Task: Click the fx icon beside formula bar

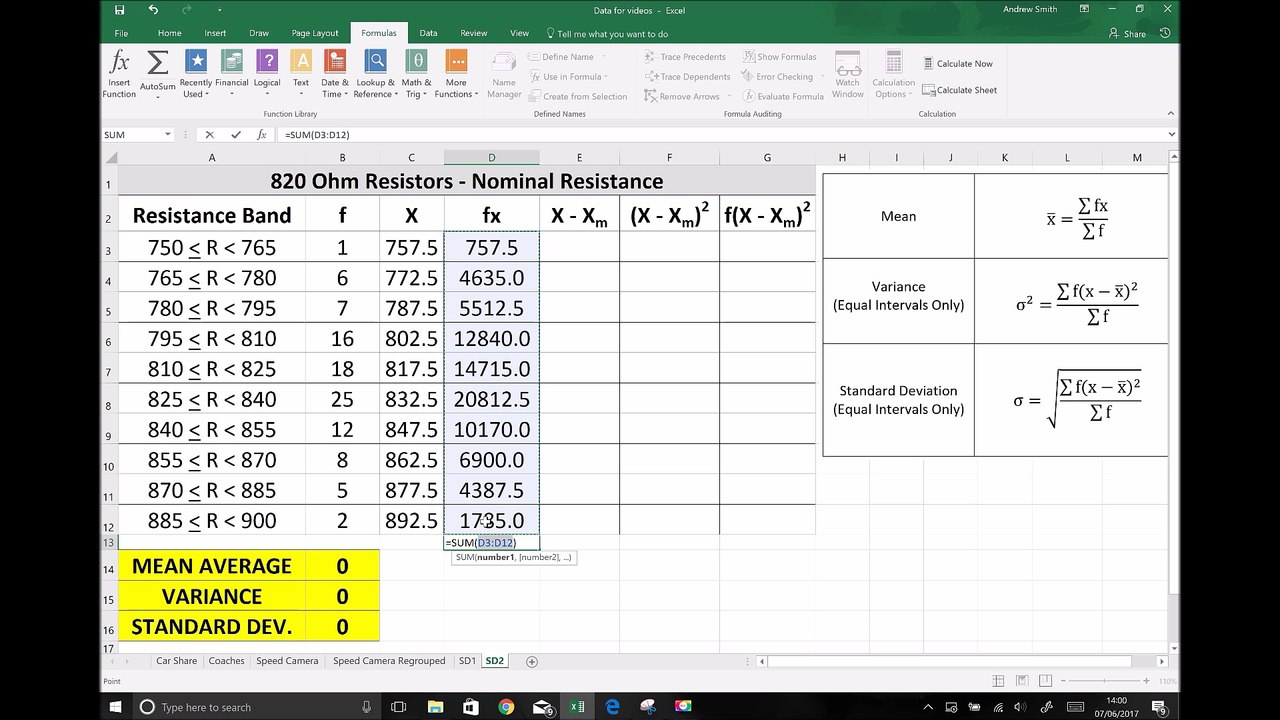Action: tap(262, 134)
